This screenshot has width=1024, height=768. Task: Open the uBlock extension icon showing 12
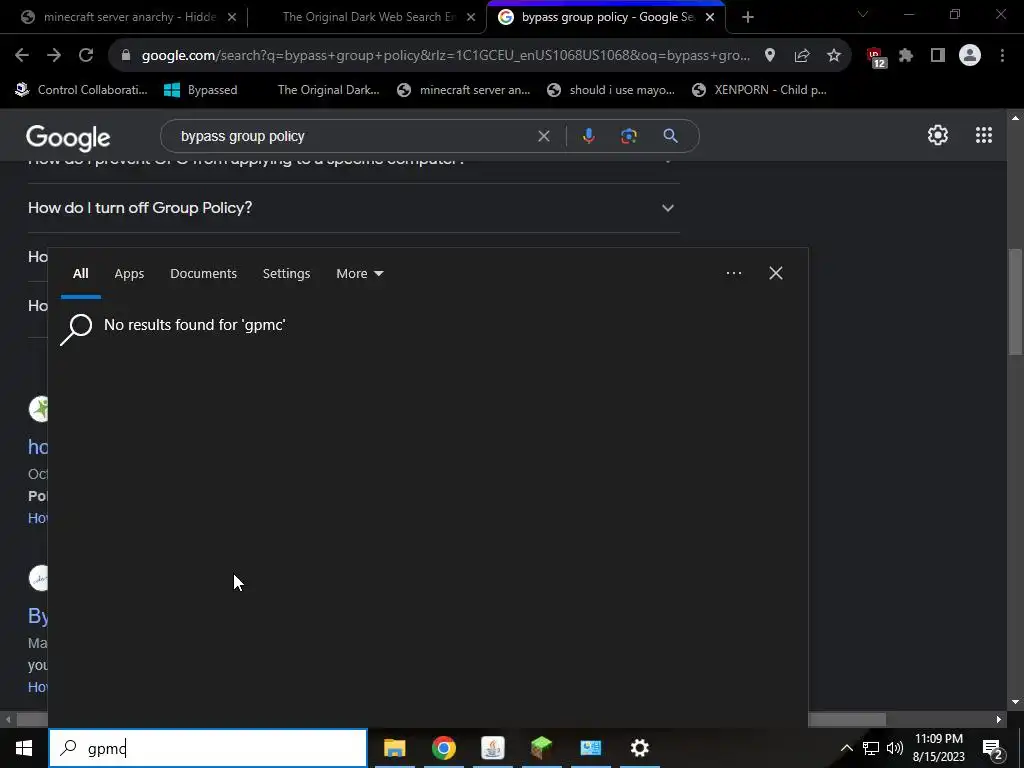[875, 57]
